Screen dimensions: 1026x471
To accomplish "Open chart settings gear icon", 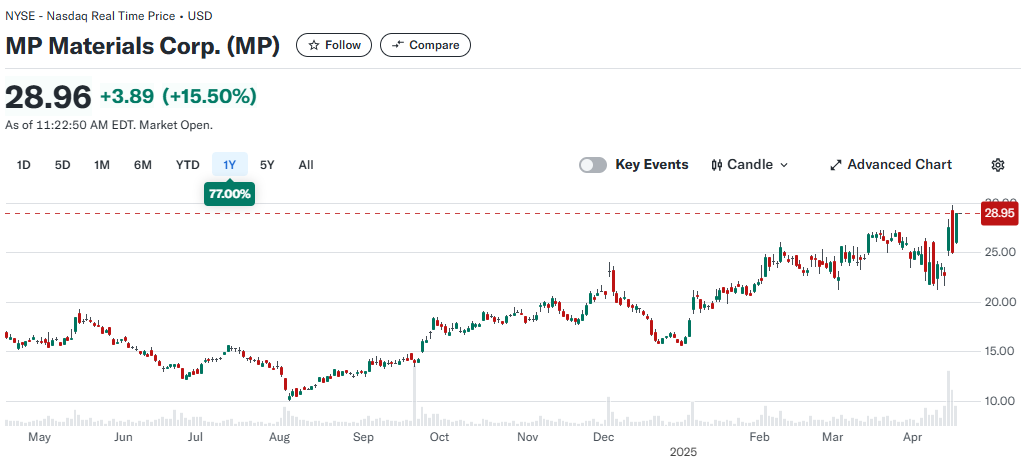I will pos(997,165).
